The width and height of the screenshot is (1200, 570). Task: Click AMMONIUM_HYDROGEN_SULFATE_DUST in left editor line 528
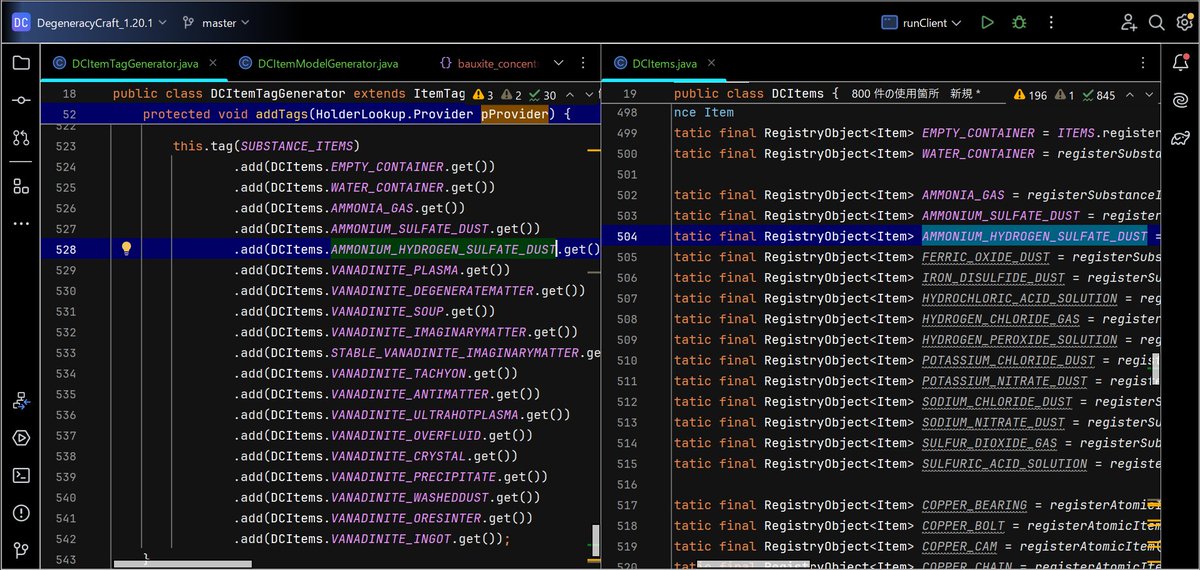(443, 249)
